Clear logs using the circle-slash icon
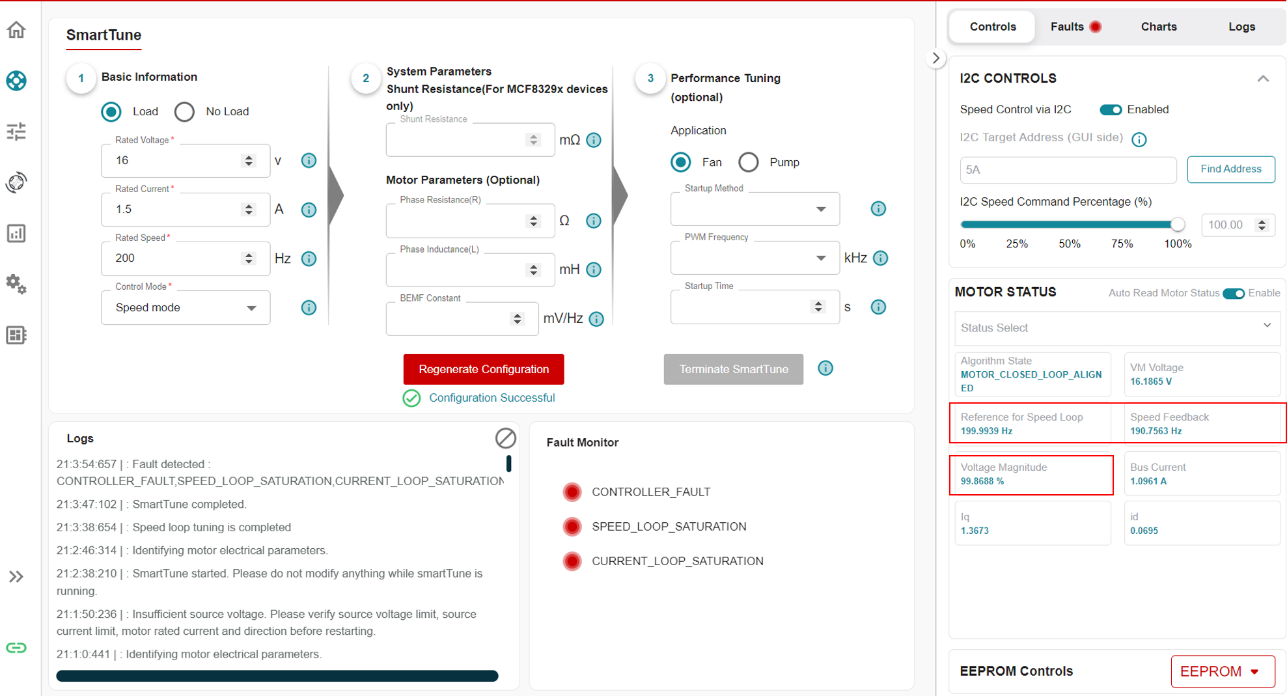Viewport: 1287px width, 696px height. pos(505,438)
